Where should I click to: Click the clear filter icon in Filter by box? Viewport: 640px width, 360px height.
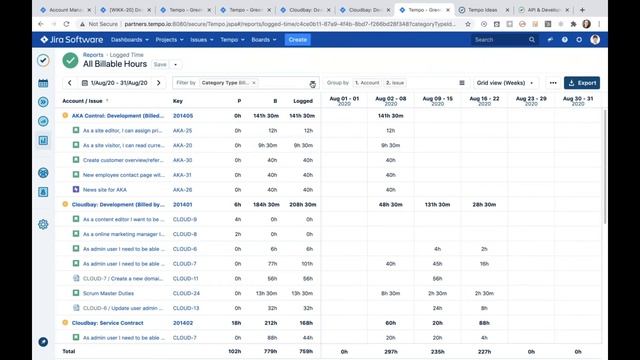(312, 83)
